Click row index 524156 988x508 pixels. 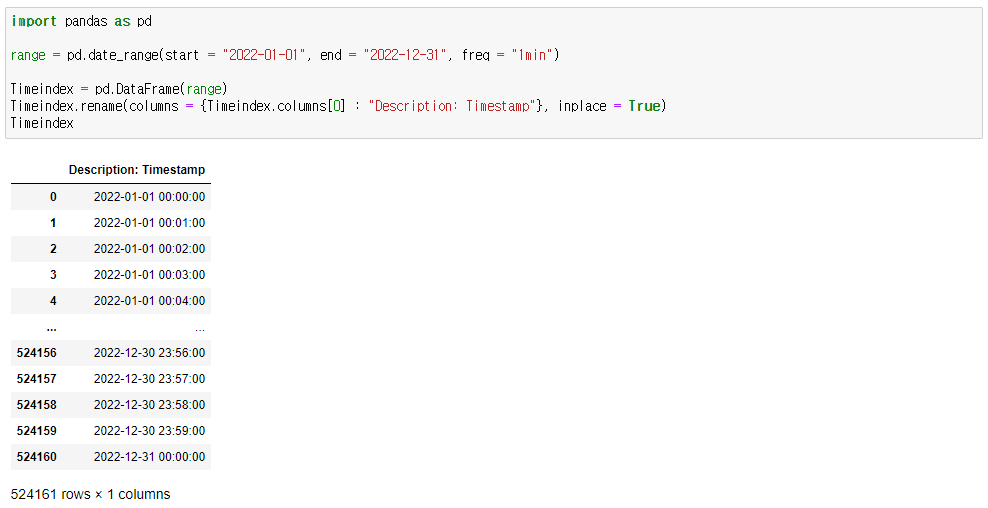pos(37,353)
